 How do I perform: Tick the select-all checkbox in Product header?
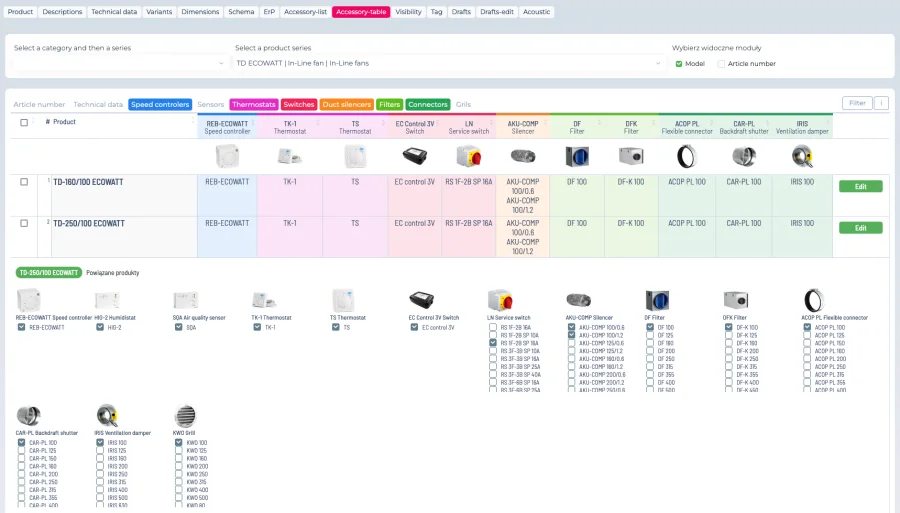pos(24,122)
